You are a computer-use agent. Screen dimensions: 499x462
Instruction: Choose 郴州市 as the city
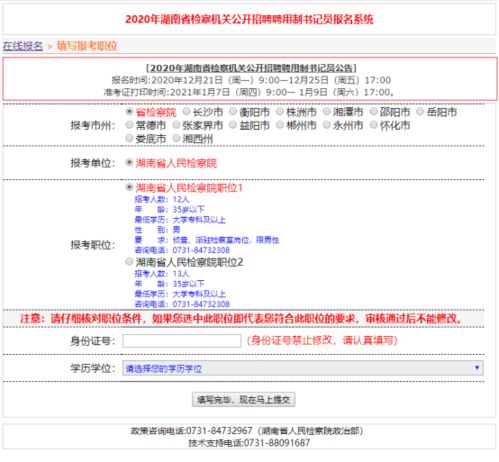pos(280,125)
